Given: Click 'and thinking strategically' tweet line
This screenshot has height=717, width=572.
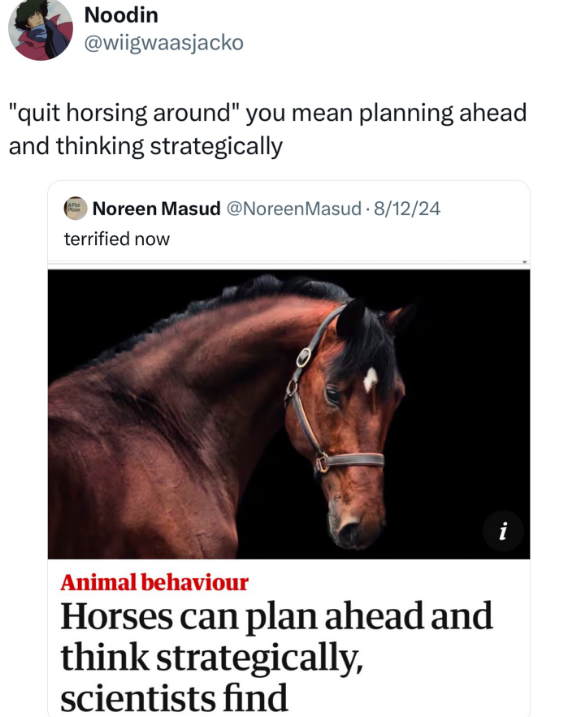Looking at the screenshot, I should 145,147.
